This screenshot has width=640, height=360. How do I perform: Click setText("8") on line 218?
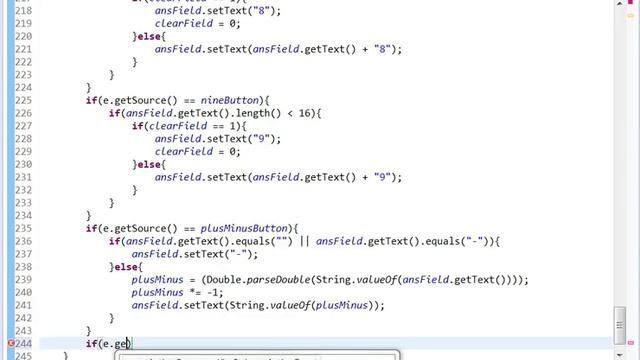[244, 11]
